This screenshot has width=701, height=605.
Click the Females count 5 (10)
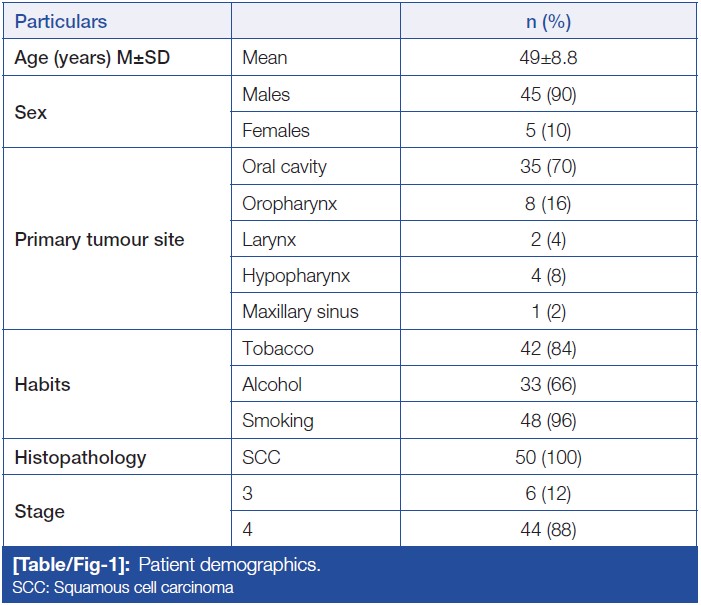click(x=548, y=131)
